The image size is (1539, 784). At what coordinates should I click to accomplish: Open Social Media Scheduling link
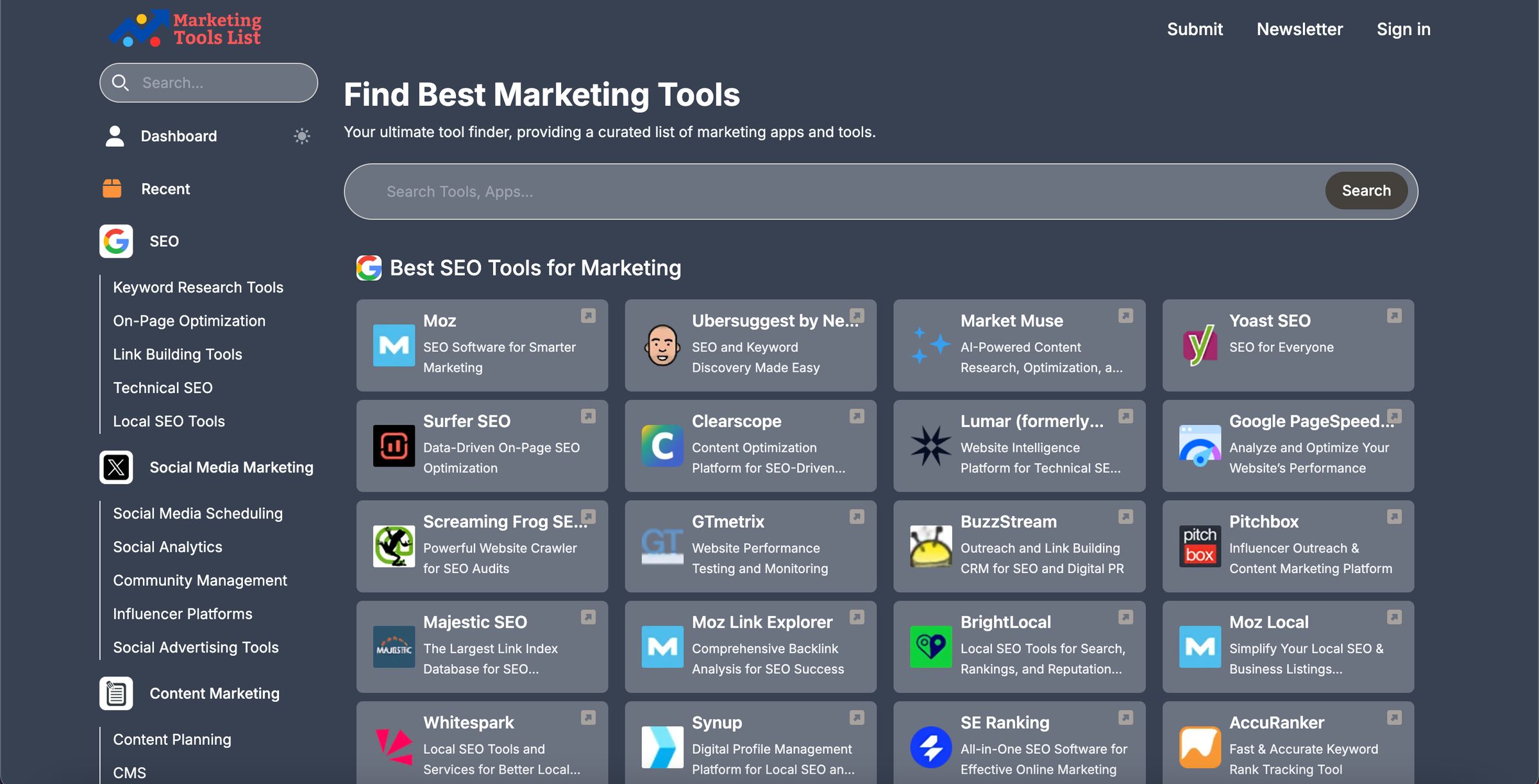click(198, 513)
